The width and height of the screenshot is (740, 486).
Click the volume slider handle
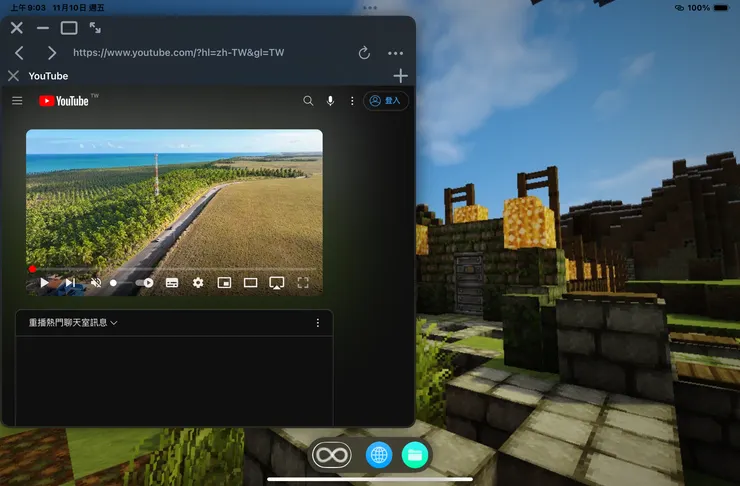click(x=113, y=283)
